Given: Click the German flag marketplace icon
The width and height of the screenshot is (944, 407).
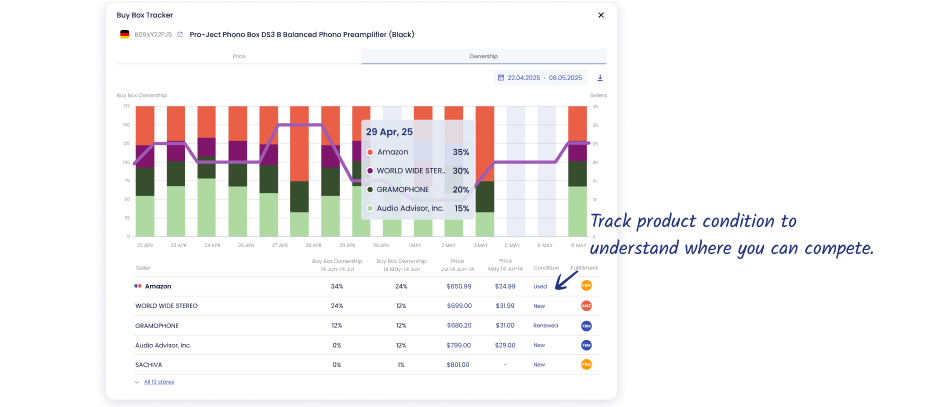Looking at the screenshot, I should pos(125,35).
